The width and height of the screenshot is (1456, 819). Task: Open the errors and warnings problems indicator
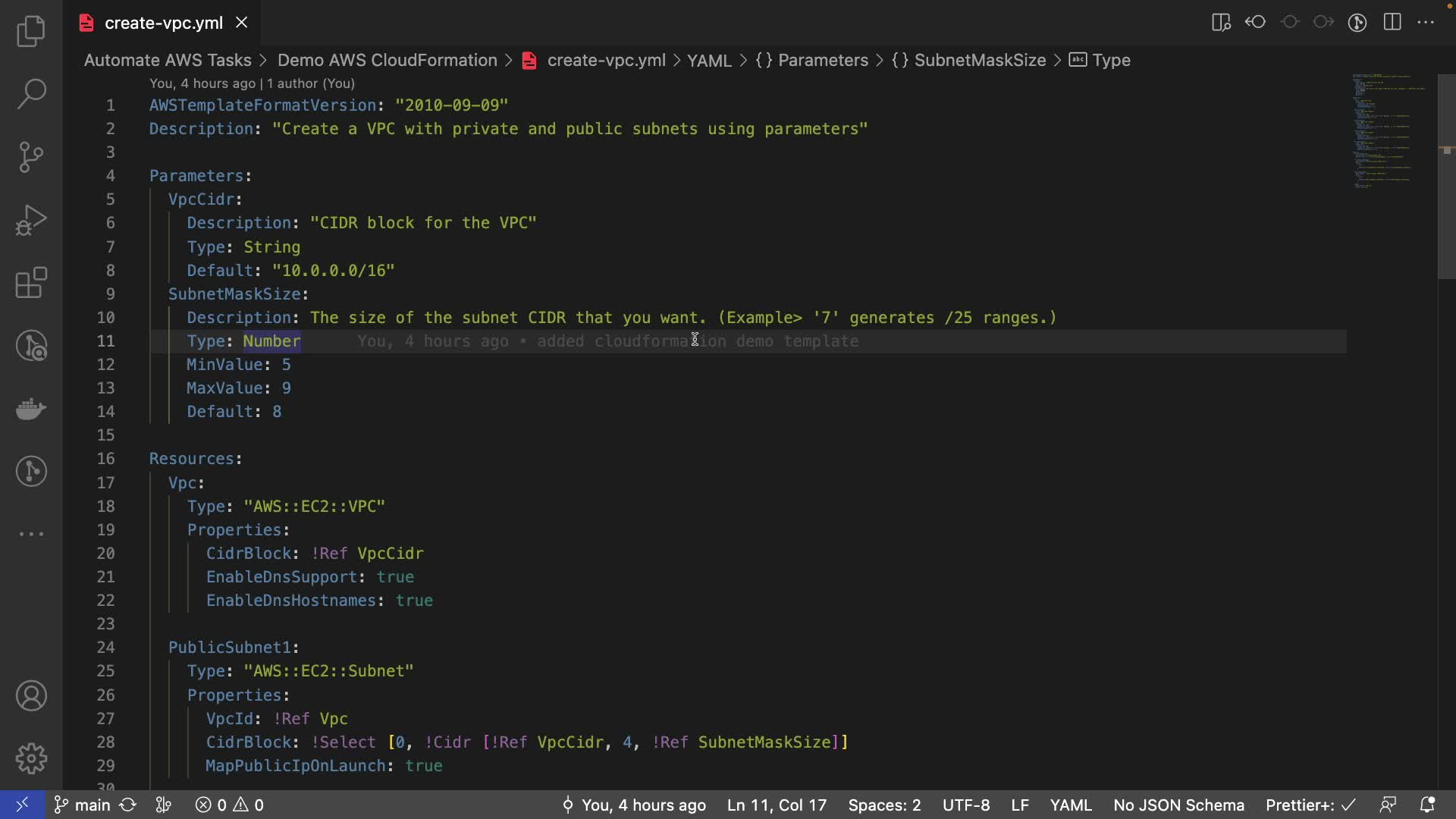tap(230, 805)
